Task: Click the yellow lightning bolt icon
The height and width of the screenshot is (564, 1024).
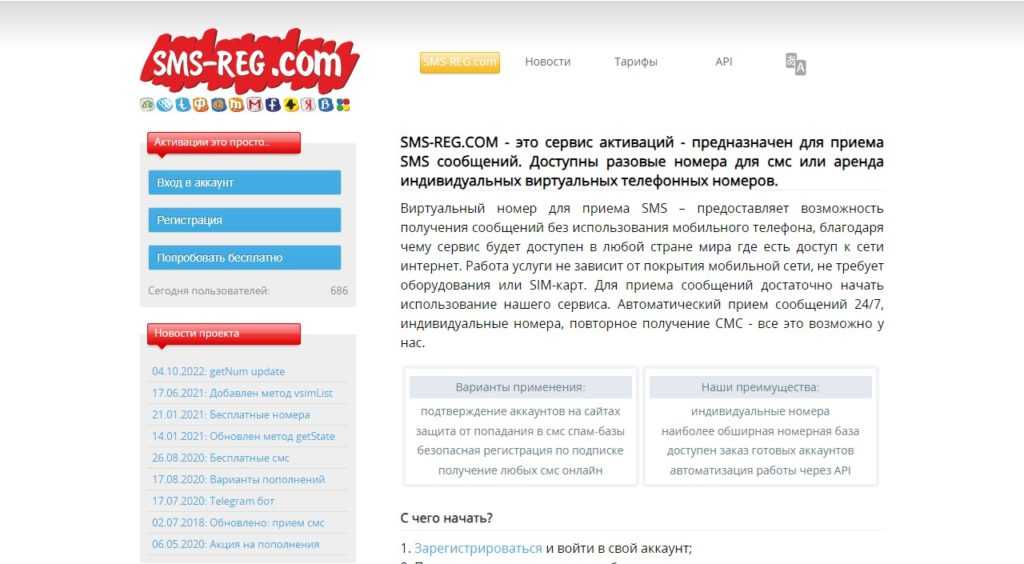Action: pyautogui.click(x=291, y=104)
